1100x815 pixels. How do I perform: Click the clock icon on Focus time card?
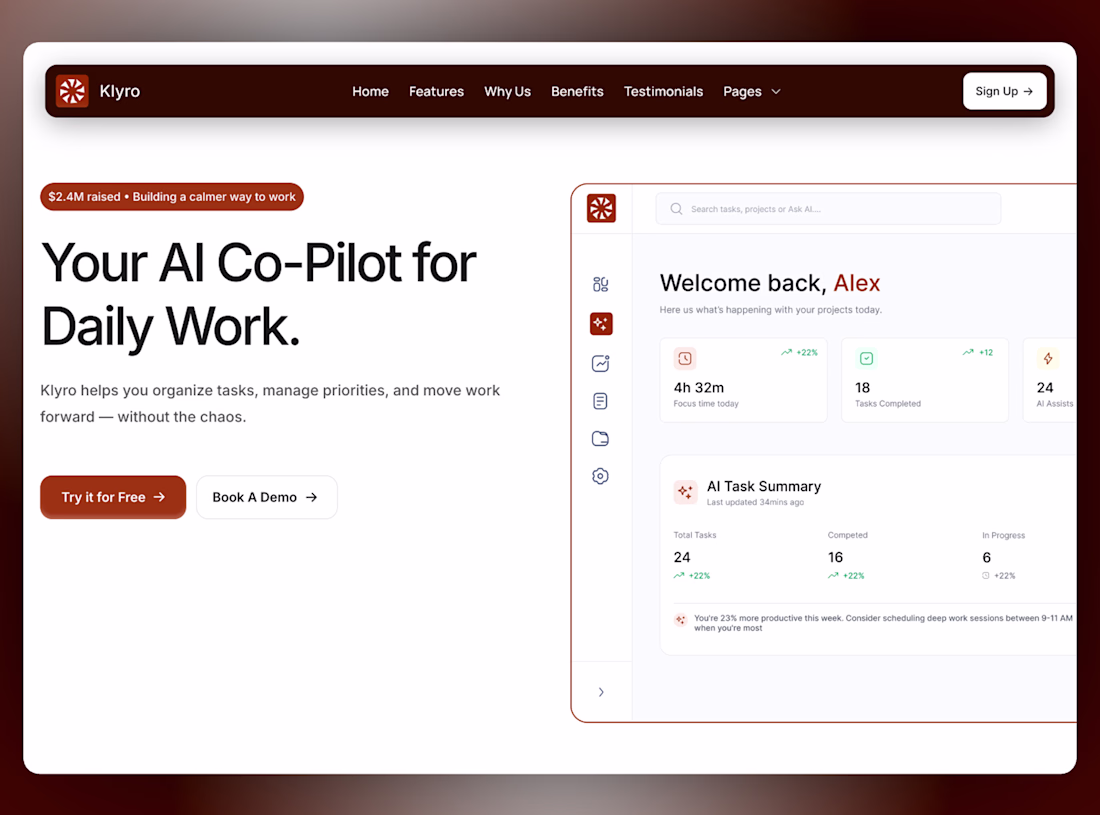coord(685,358)
